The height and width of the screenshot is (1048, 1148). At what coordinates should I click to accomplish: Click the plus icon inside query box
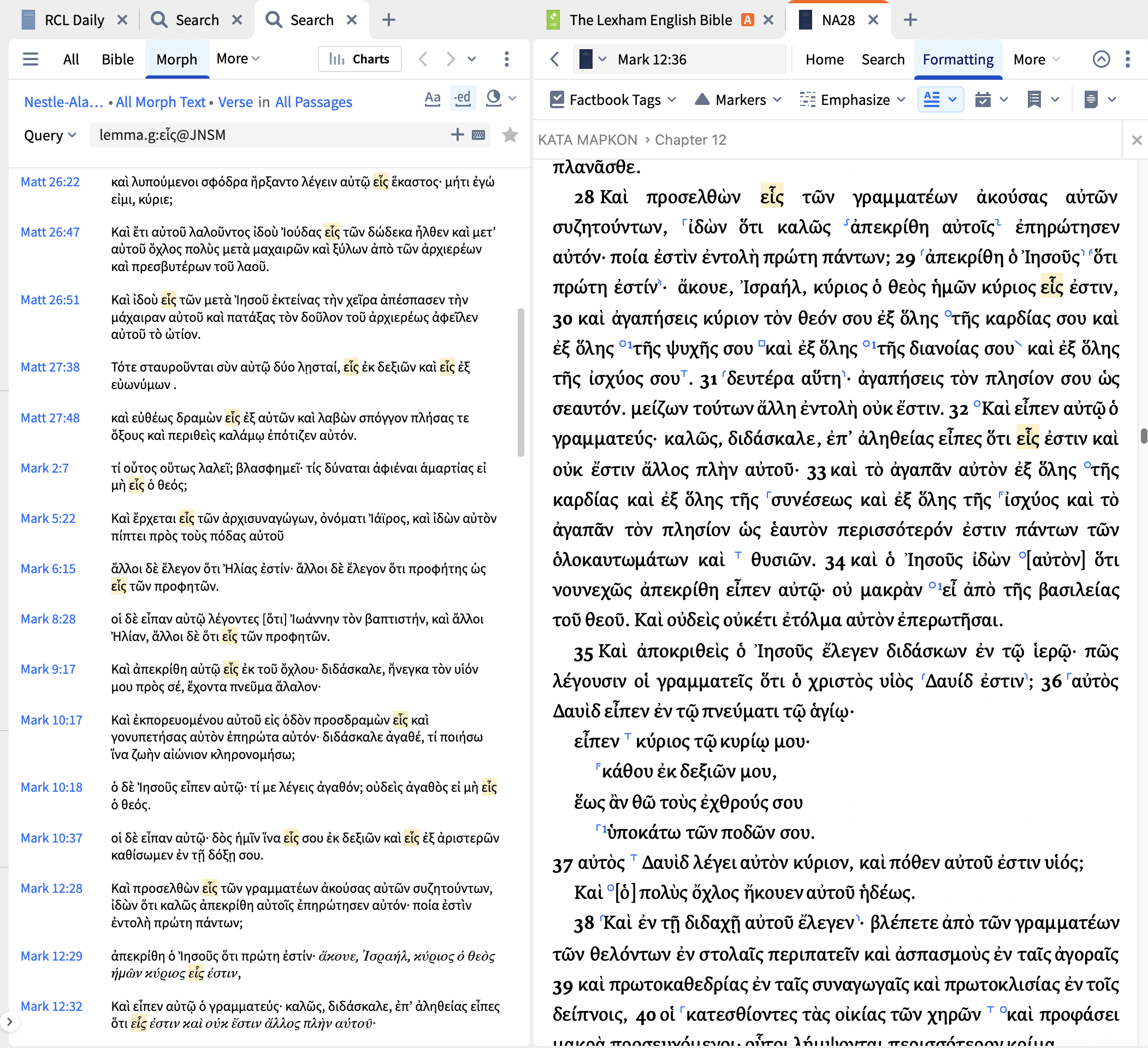pyautogui.click(x=457, y=135)
